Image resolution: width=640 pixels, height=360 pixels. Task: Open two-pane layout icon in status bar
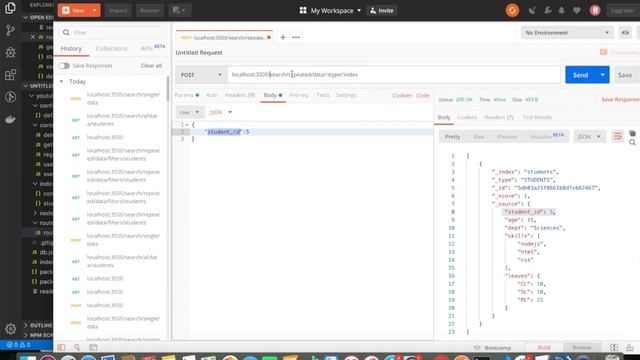click(x=614, y=347)
